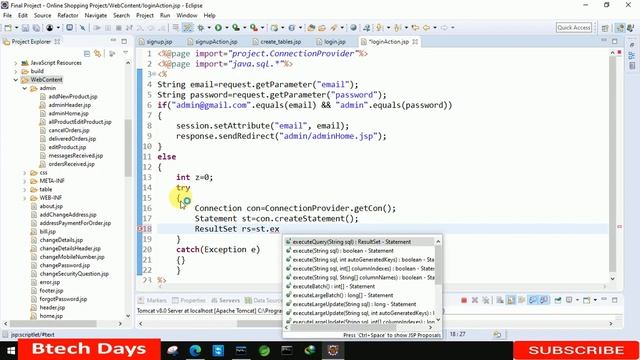Open dropdown arrow beside Run button

[x=227, y=28]
